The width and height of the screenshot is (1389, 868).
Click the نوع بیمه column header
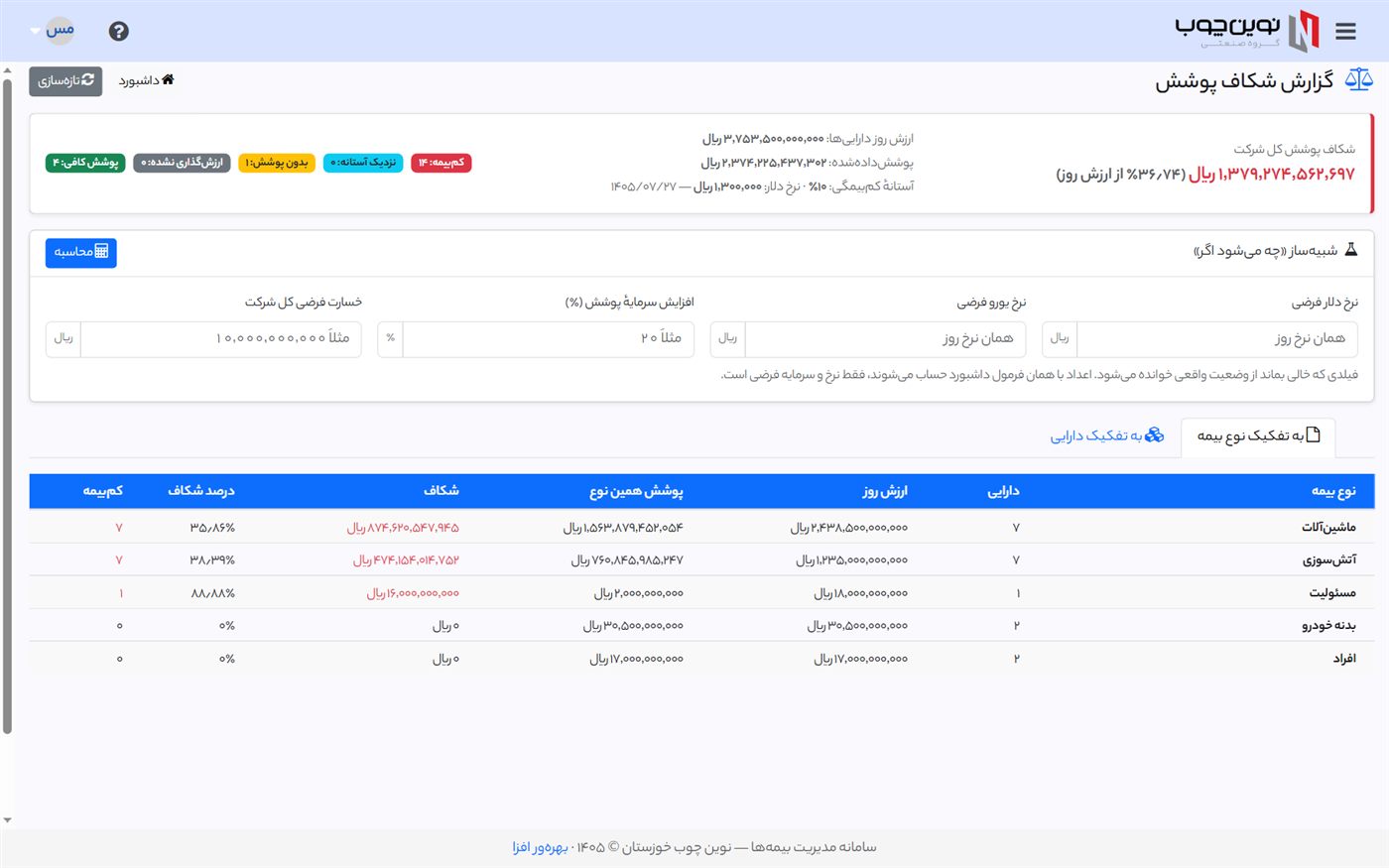coord(1333,491)
